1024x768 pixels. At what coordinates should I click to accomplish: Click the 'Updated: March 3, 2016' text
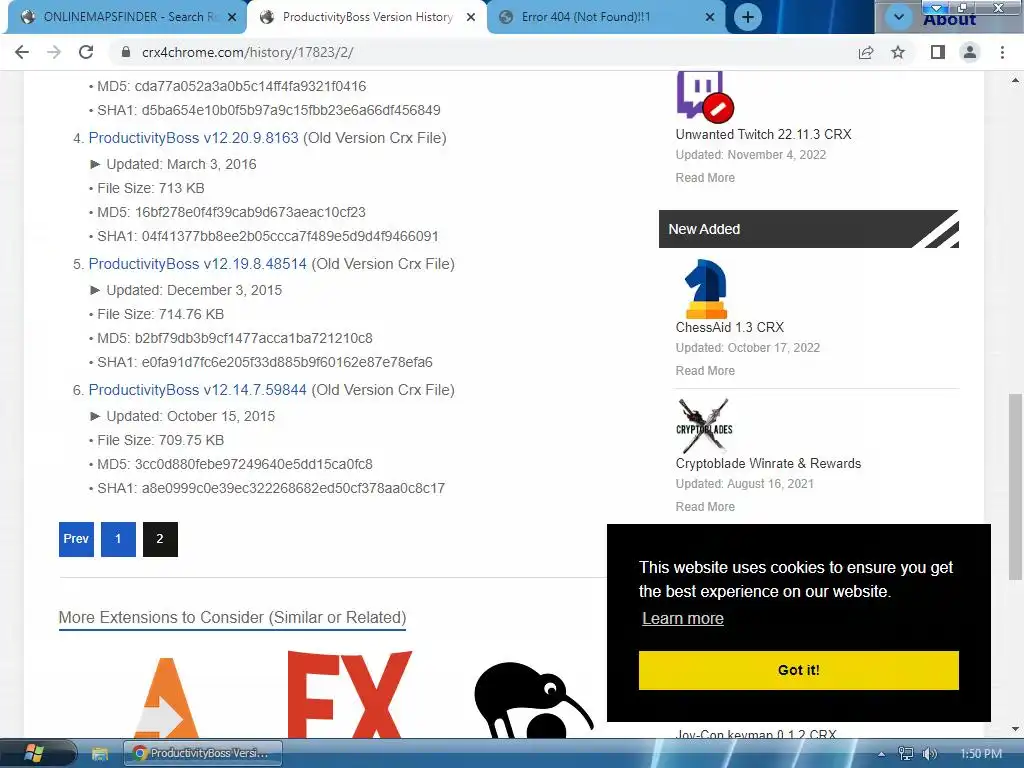coord(182,165)
